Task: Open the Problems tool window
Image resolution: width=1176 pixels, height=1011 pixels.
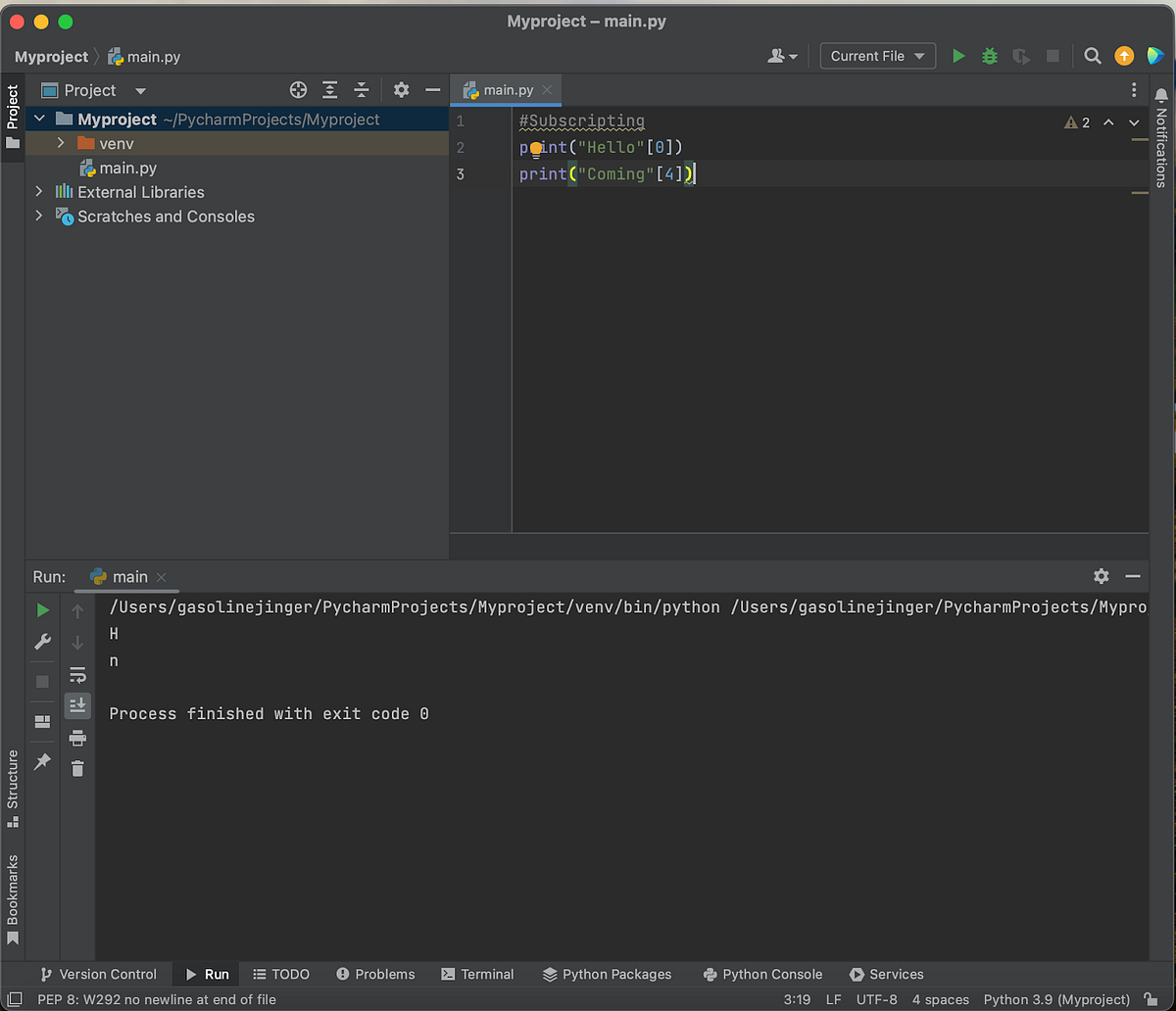Action: point(375,974)
